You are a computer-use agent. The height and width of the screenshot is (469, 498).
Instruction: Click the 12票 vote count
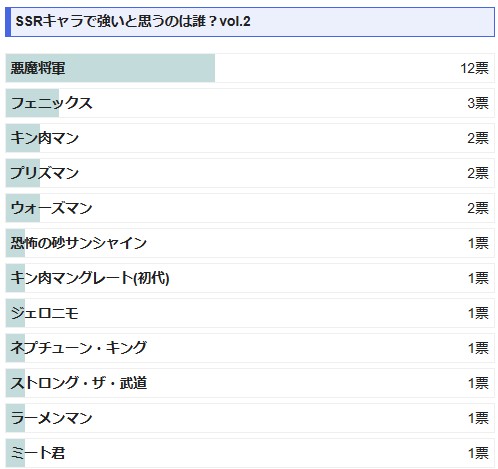tap(474, 68)
